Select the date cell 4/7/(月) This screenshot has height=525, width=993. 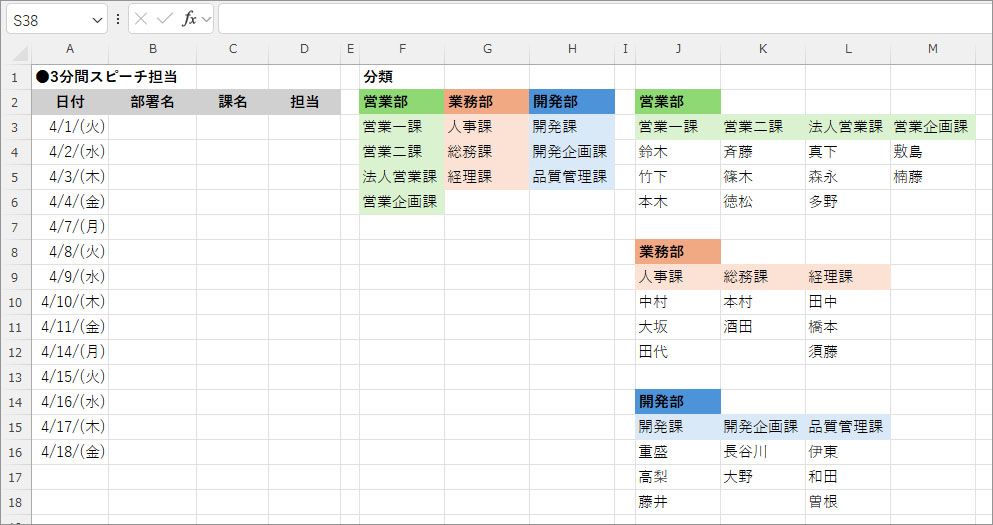(70, 227)
